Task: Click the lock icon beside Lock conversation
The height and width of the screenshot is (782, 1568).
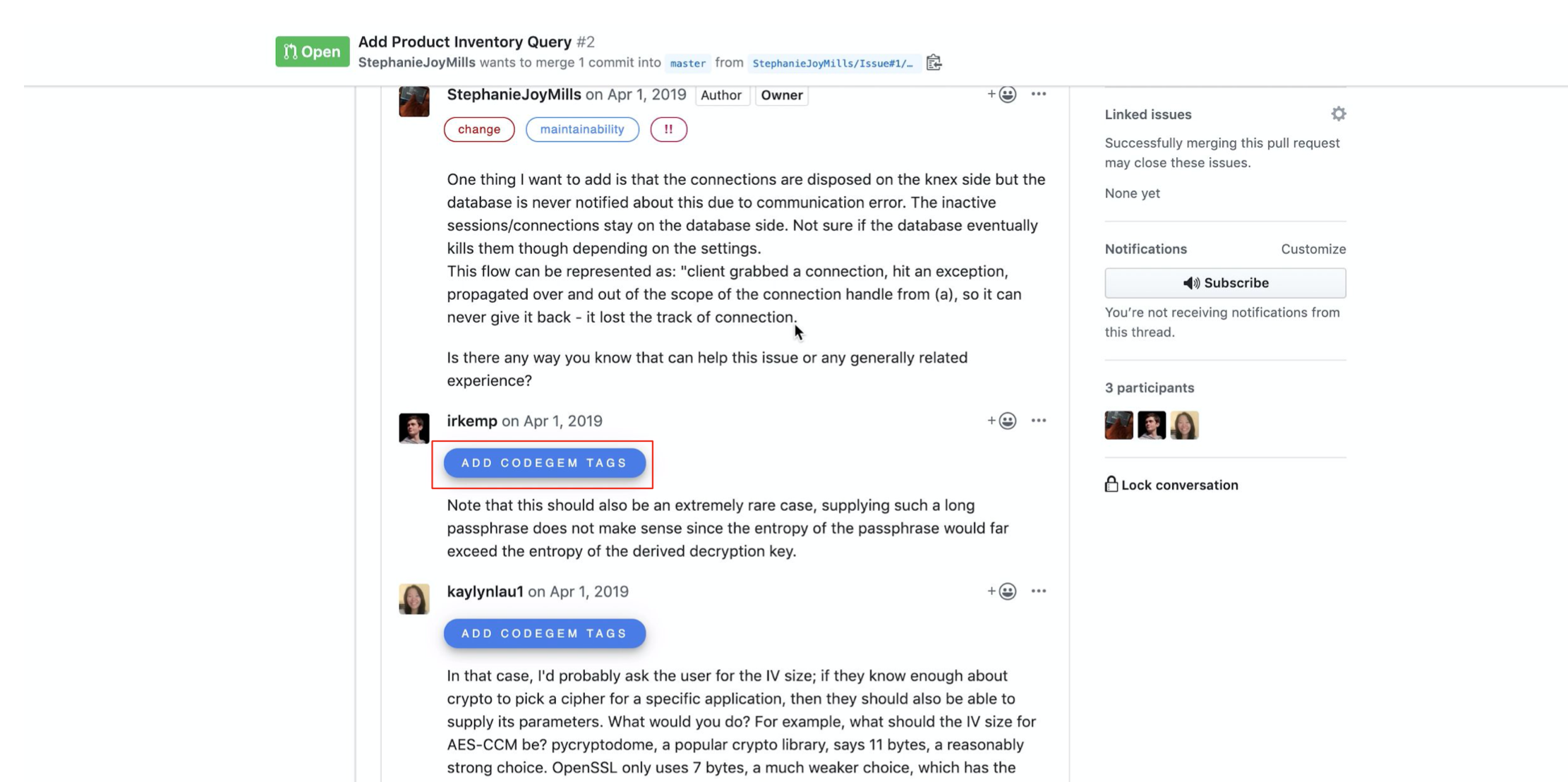Action: tap(1111, 484)
